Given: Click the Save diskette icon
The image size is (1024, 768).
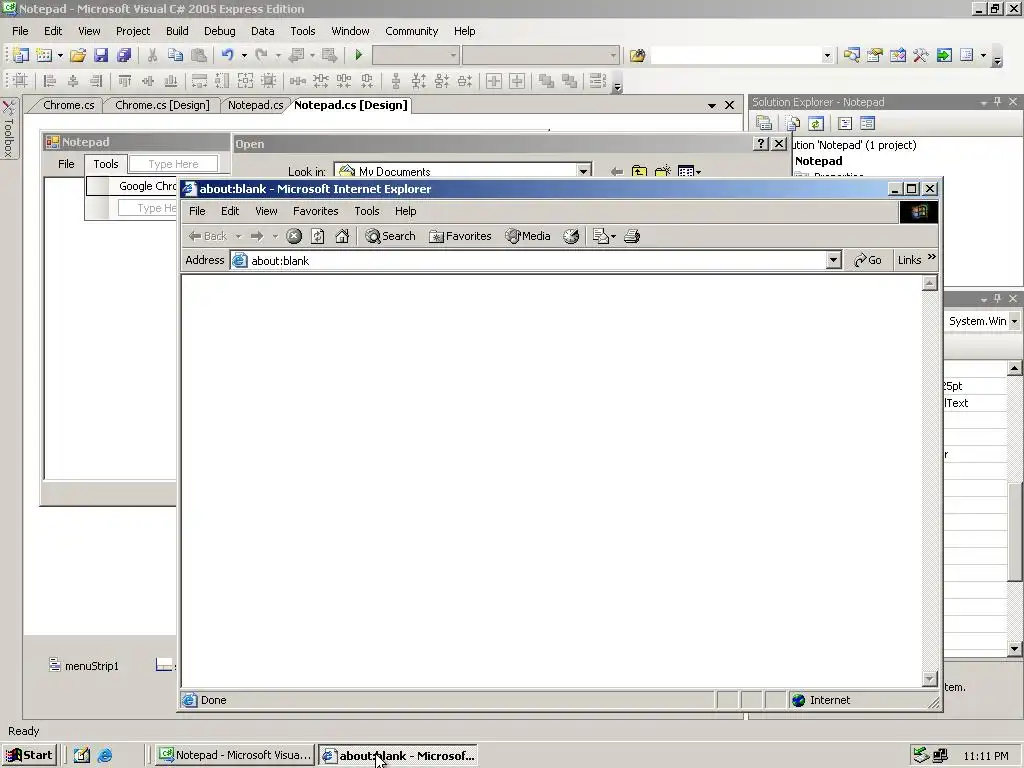Looking at the screenshot, I should click(101, 55).
